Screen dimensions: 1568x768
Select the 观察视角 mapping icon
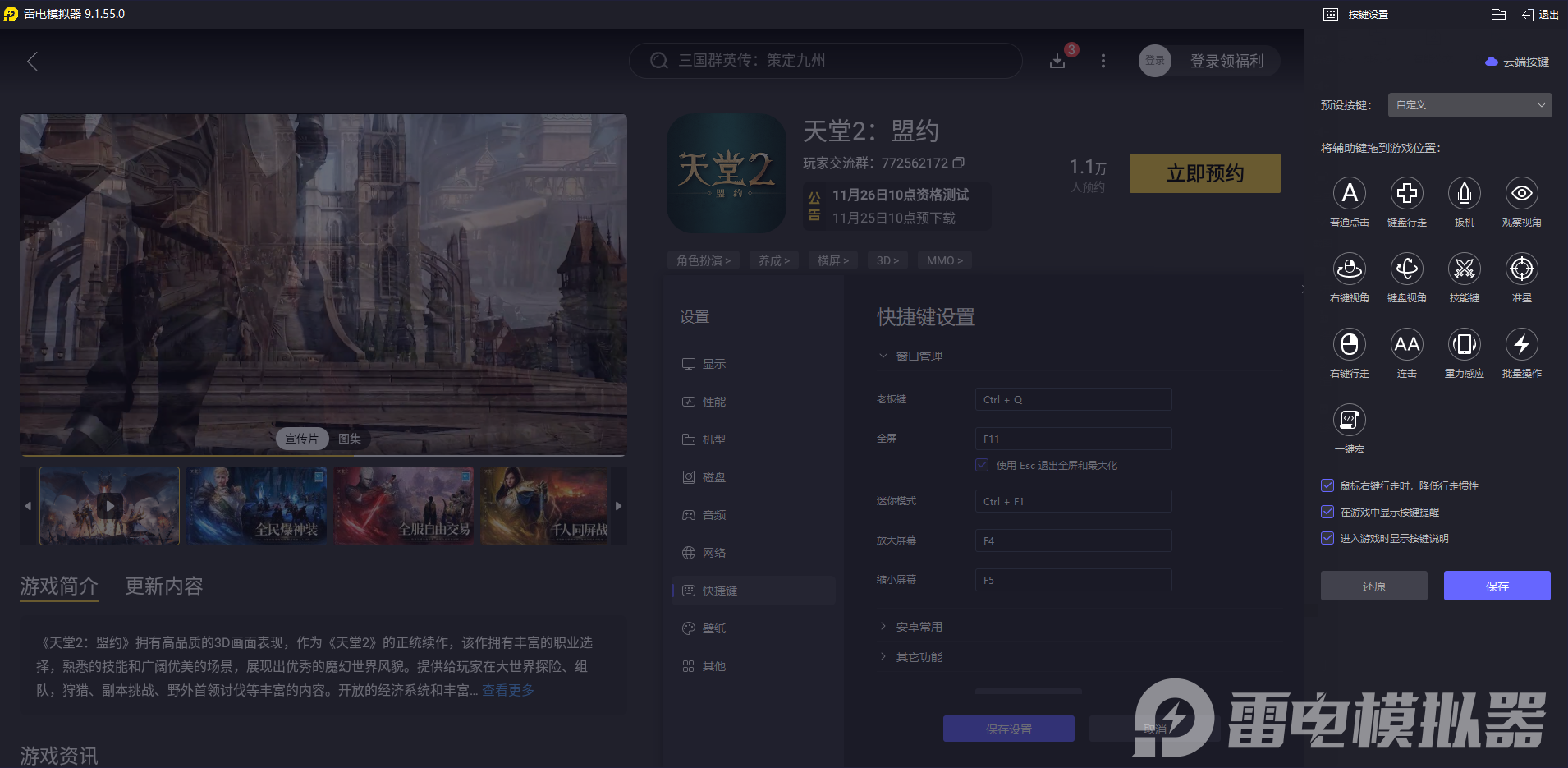1521,195
